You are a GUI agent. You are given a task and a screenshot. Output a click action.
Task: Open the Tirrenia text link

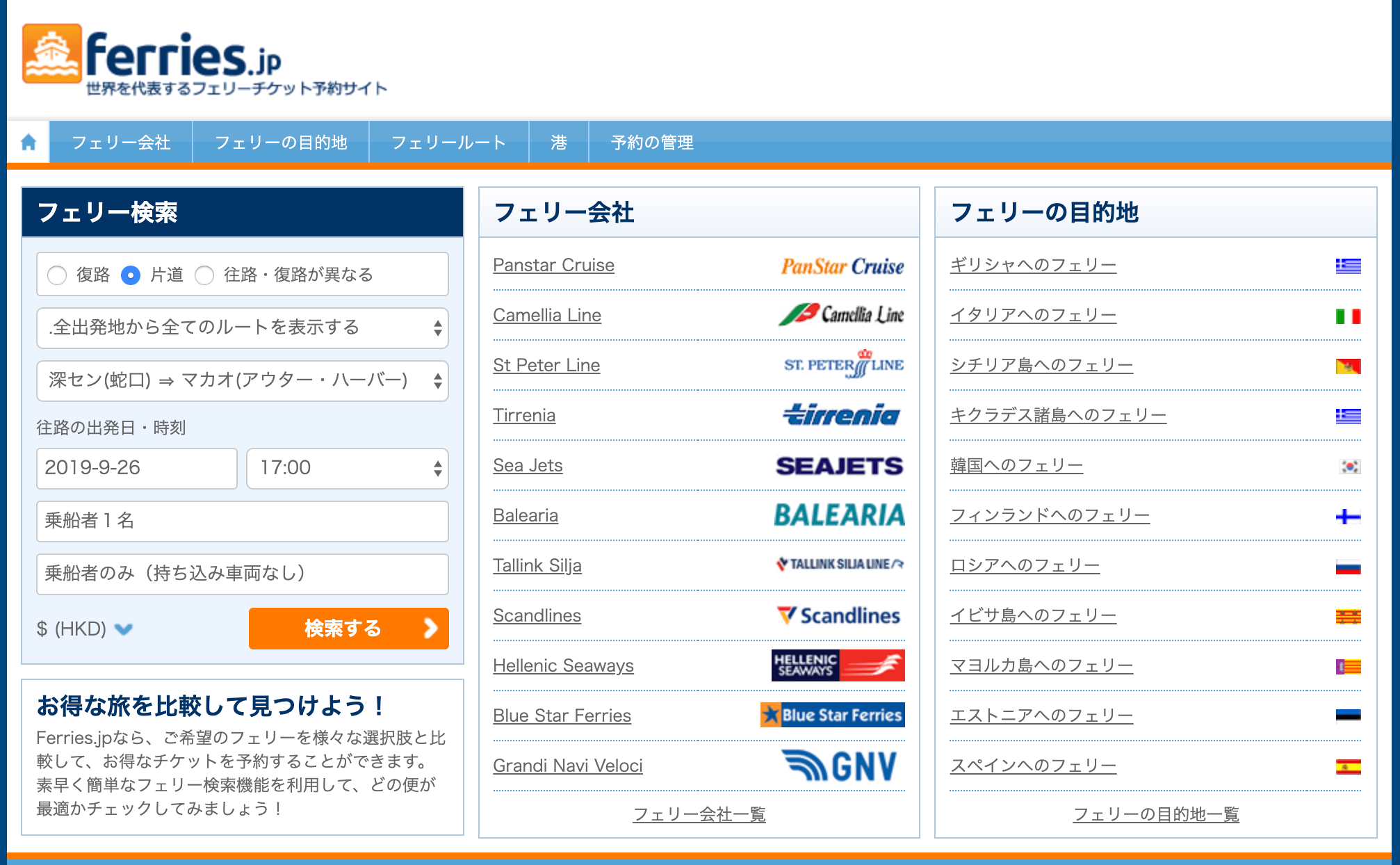(524, 415)
